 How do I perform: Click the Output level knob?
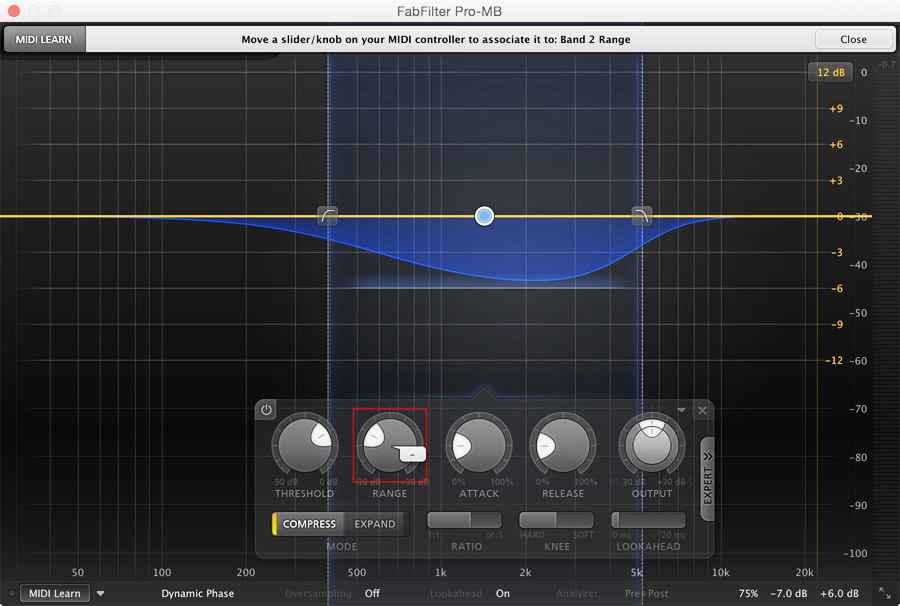tap(651, 445)
